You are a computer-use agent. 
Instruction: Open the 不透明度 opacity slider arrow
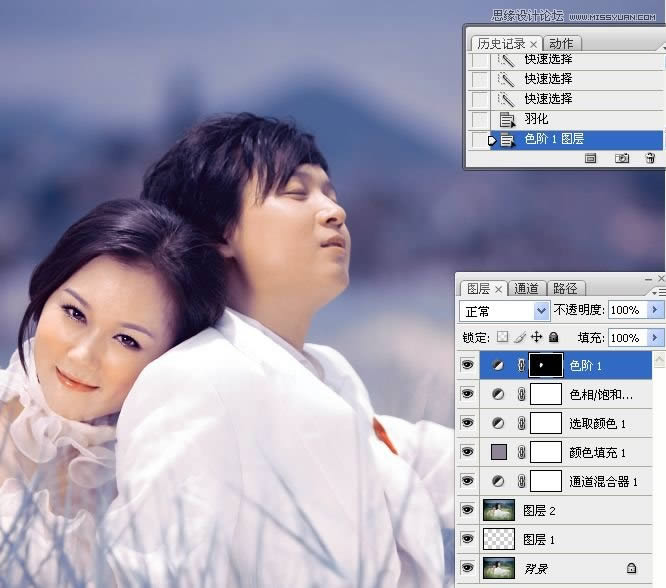[x=656, y=311]
